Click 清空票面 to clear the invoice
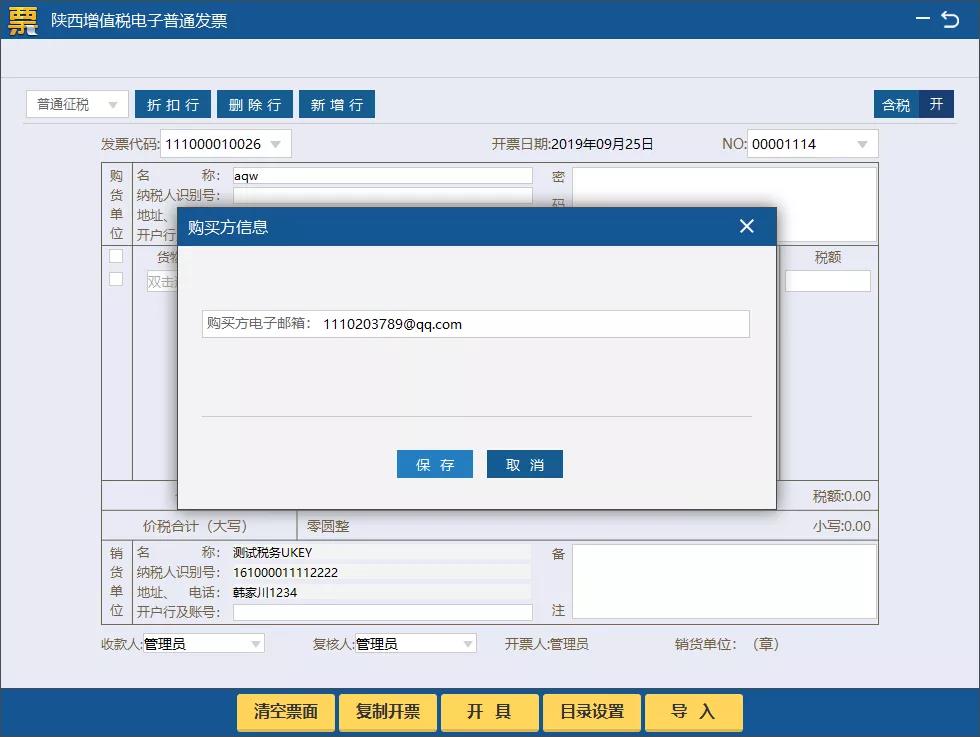The width and height of the screenshot is (980, 737). pyautogui.click(x=285, y=712)
